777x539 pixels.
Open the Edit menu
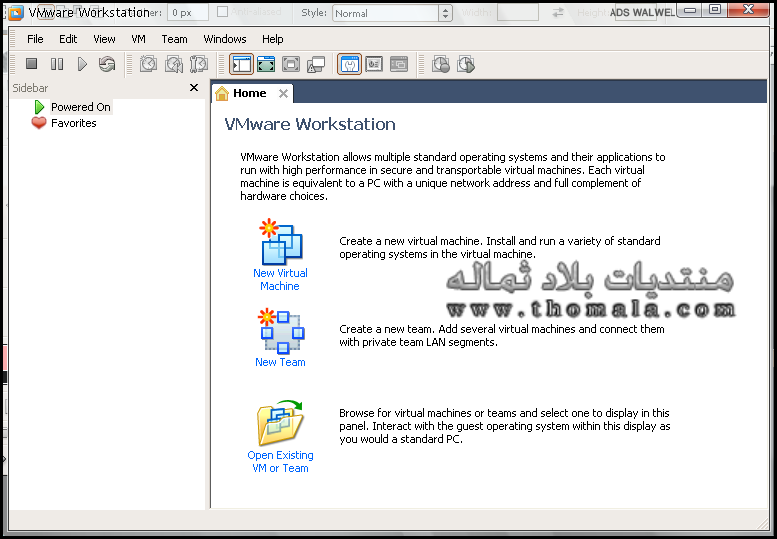[68, 39]
